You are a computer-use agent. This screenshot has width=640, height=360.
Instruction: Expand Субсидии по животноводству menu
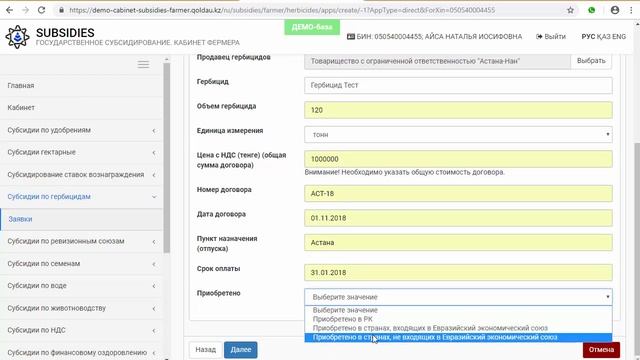point(82,308)
